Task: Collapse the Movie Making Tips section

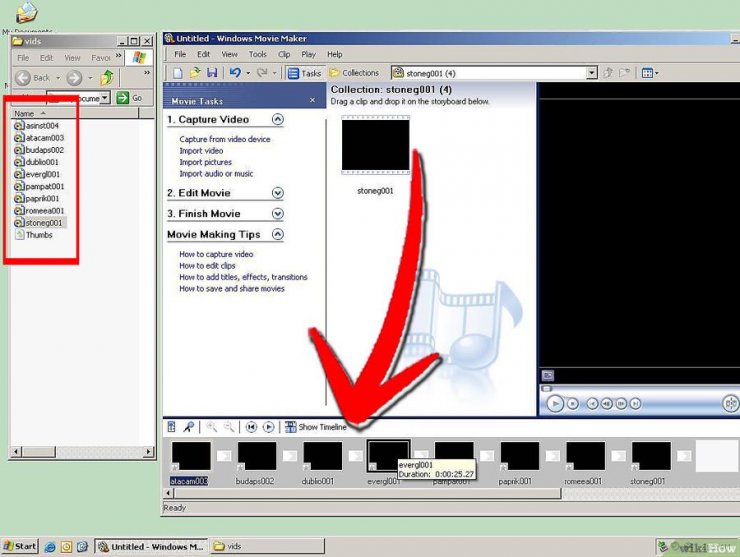Action: [x=278, y=235]
